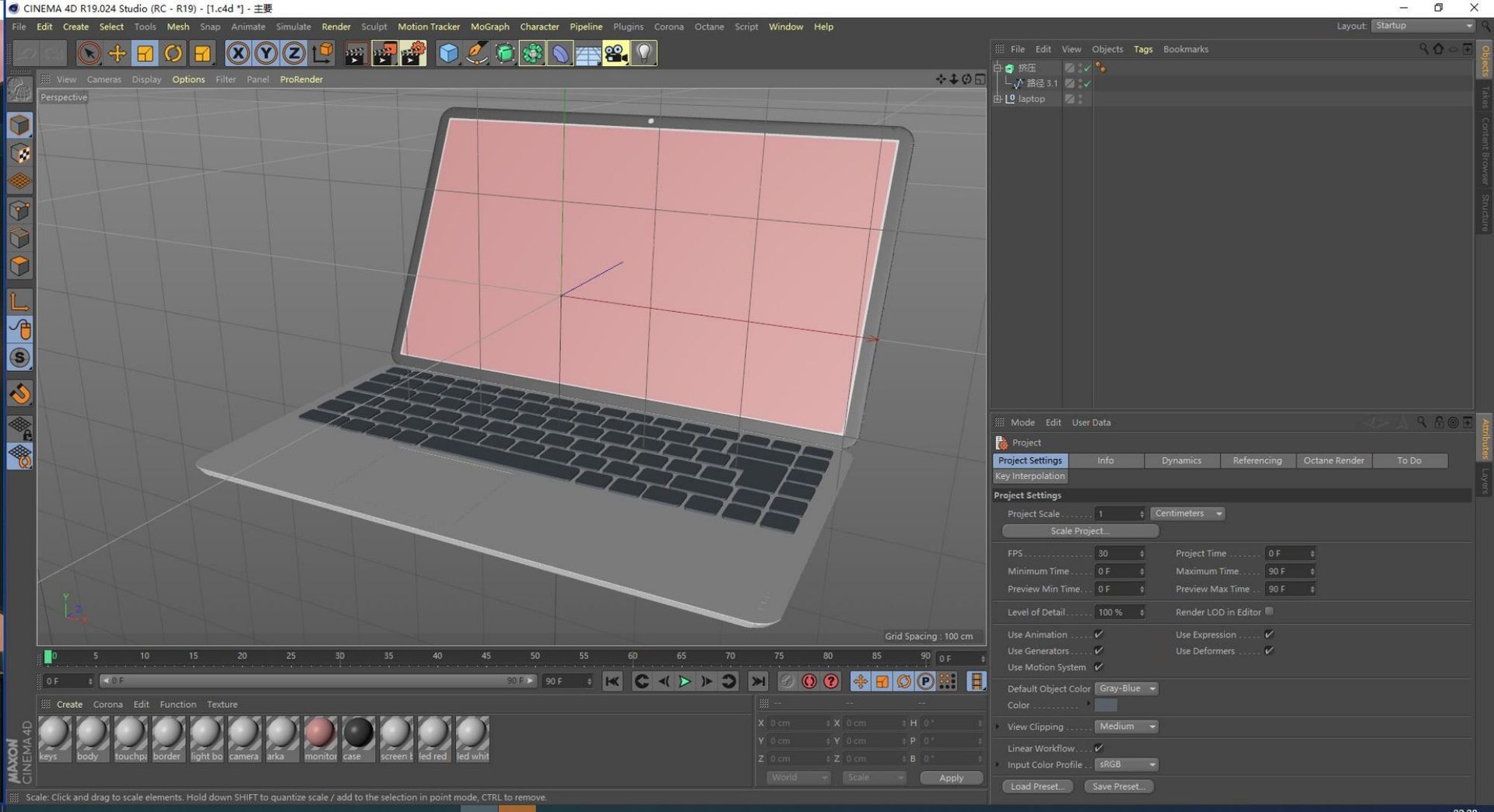1494x812 pixels.
Task: Toggle Y axis lock
Action: (x=266, y=54)
